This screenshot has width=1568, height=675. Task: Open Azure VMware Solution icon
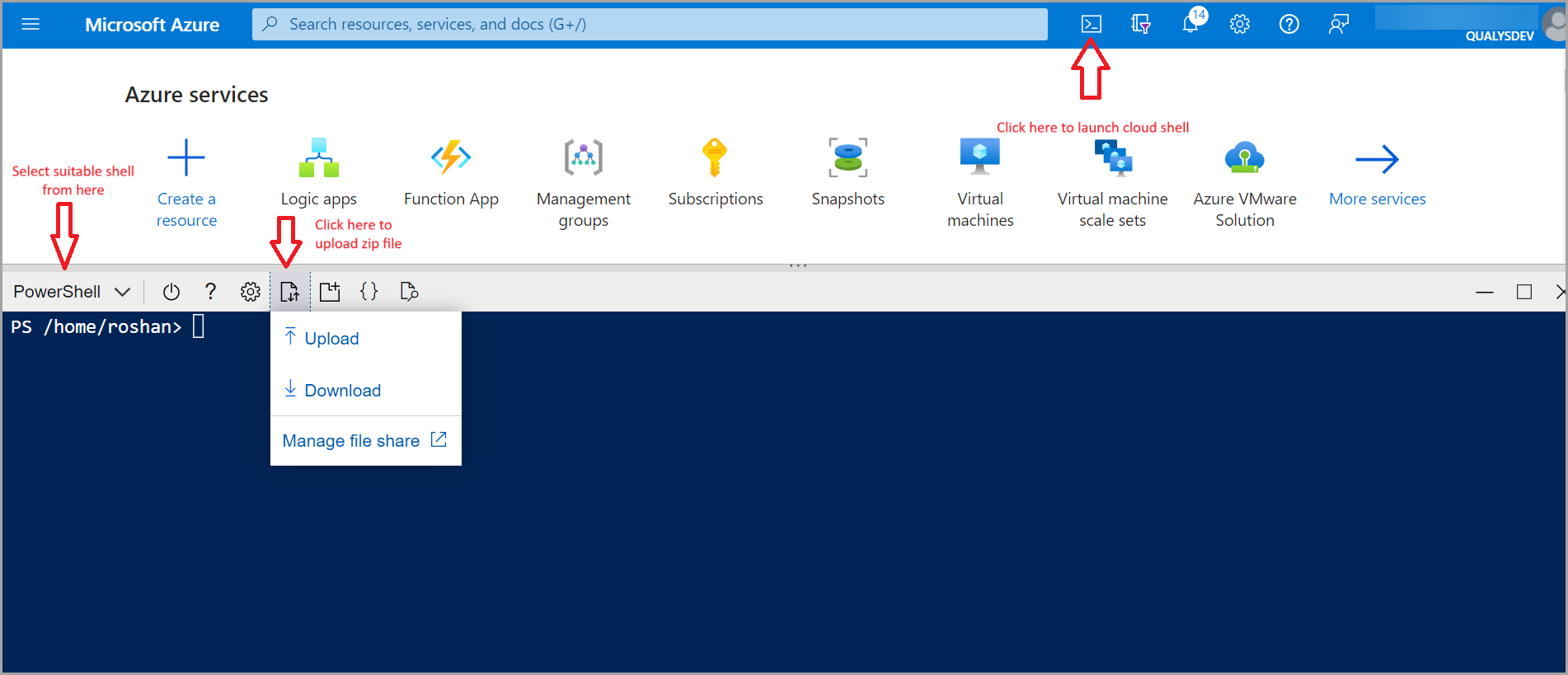point(1245,157)
